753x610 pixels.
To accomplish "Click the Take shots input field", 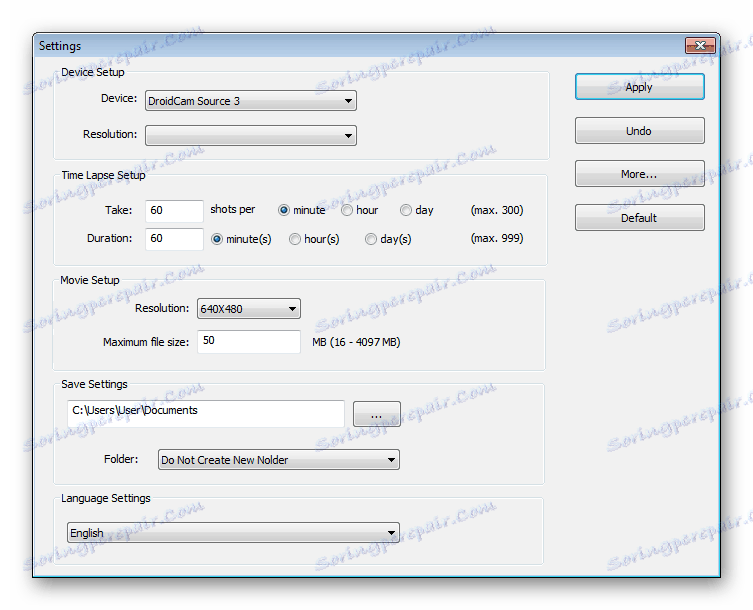I will pos(174,211).
